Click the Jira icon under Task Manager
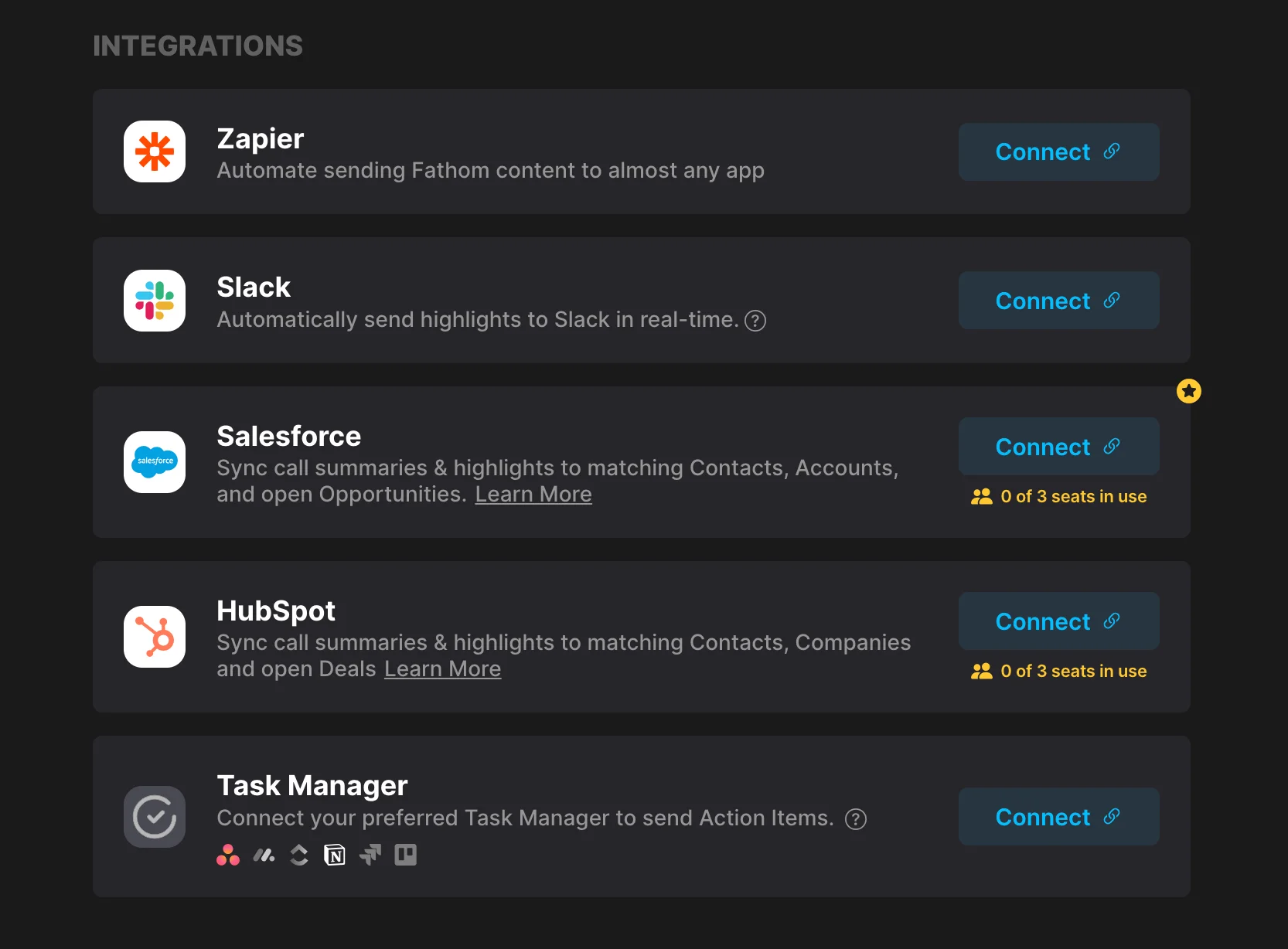This screenshot has height=949, width=1288. click(370, 855)
